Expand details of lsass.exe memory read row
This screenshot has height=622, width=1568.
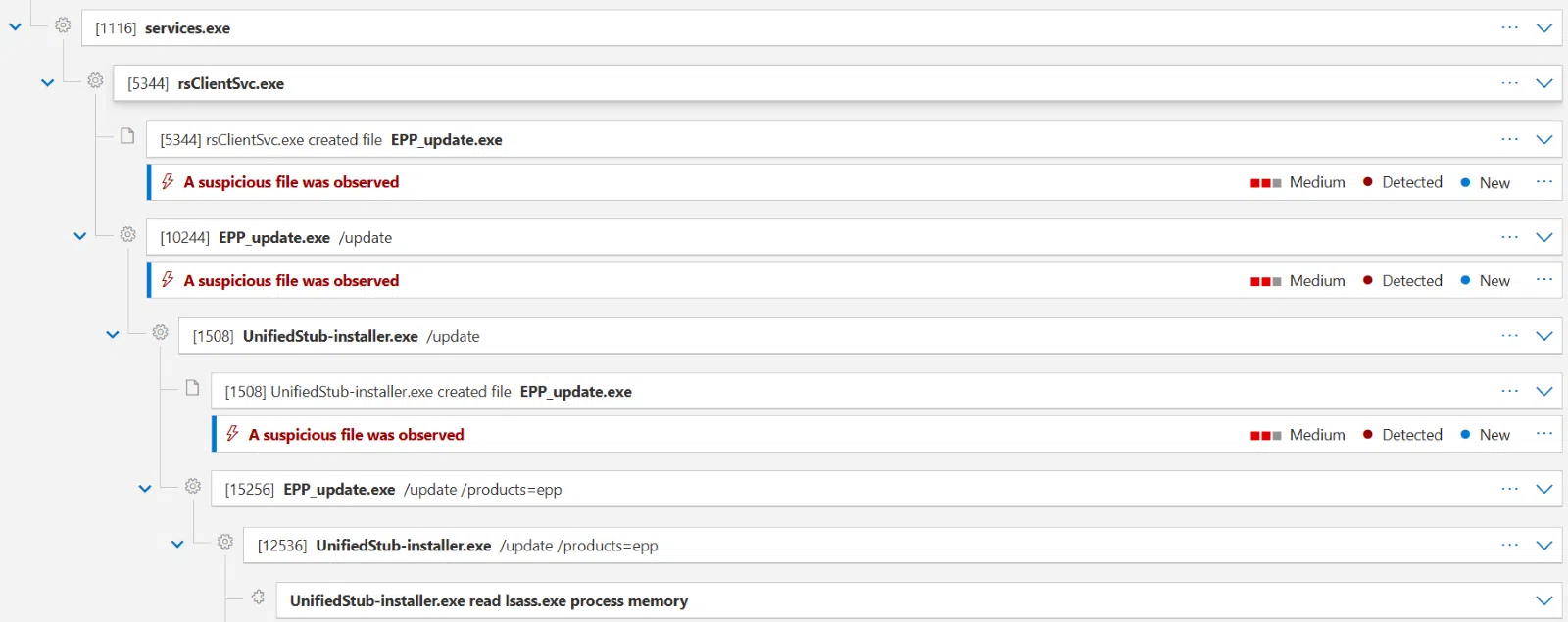1544,600
